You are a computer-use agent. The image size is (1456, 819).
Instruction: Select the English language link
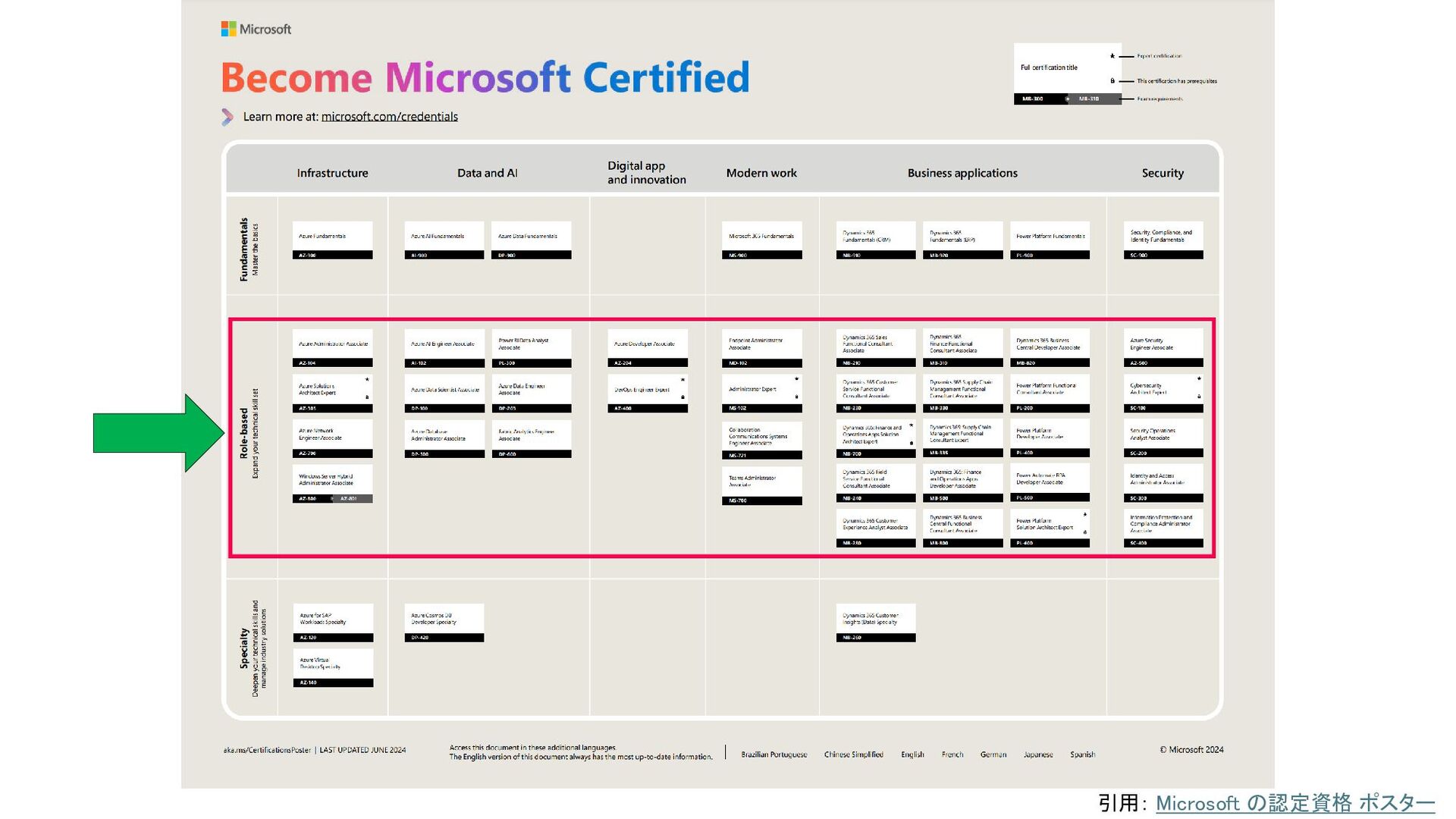(x=912, y=755)
